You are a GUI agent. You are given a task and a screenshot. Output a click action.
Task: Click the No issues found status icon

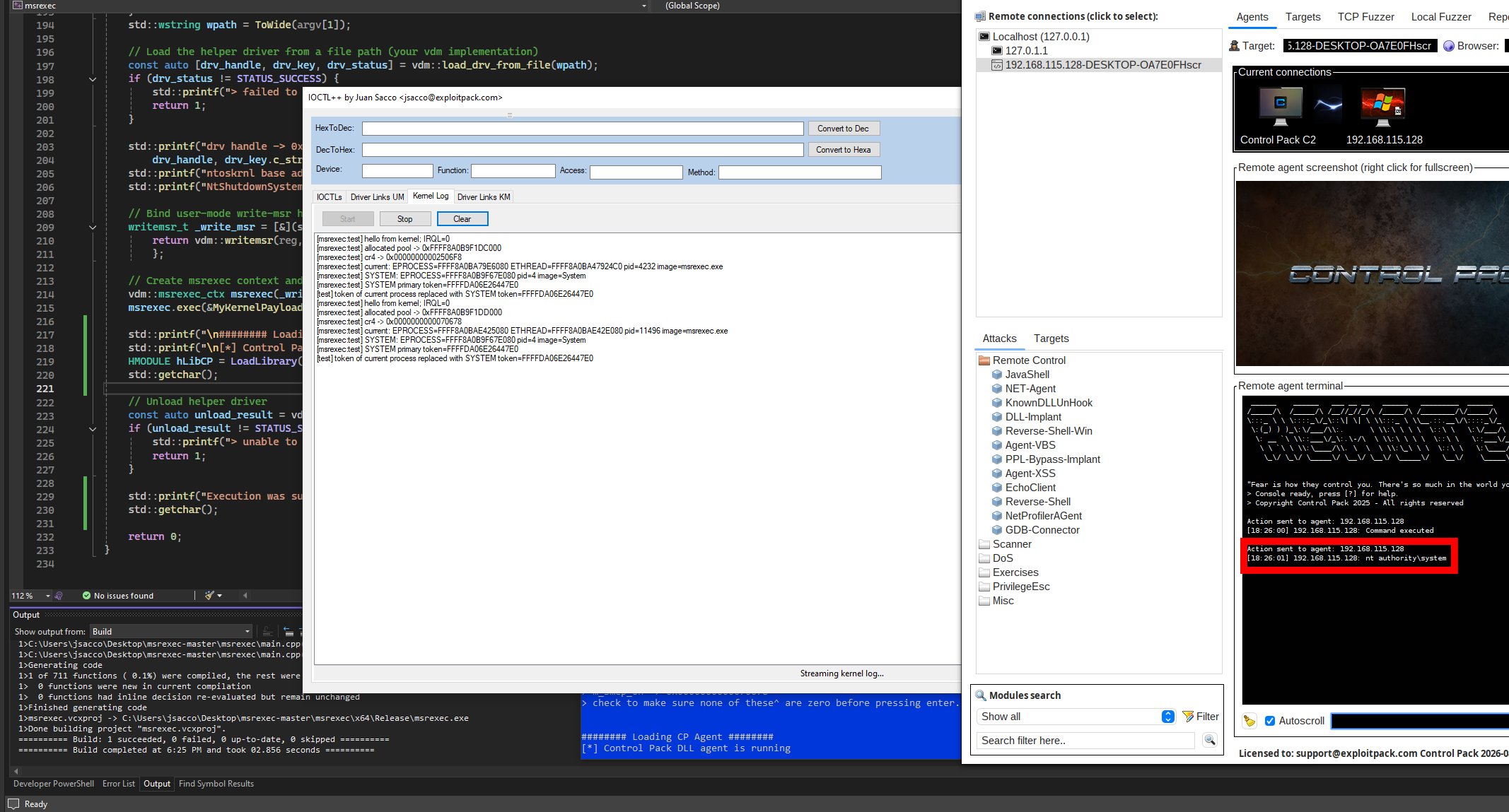coord(86,595)
